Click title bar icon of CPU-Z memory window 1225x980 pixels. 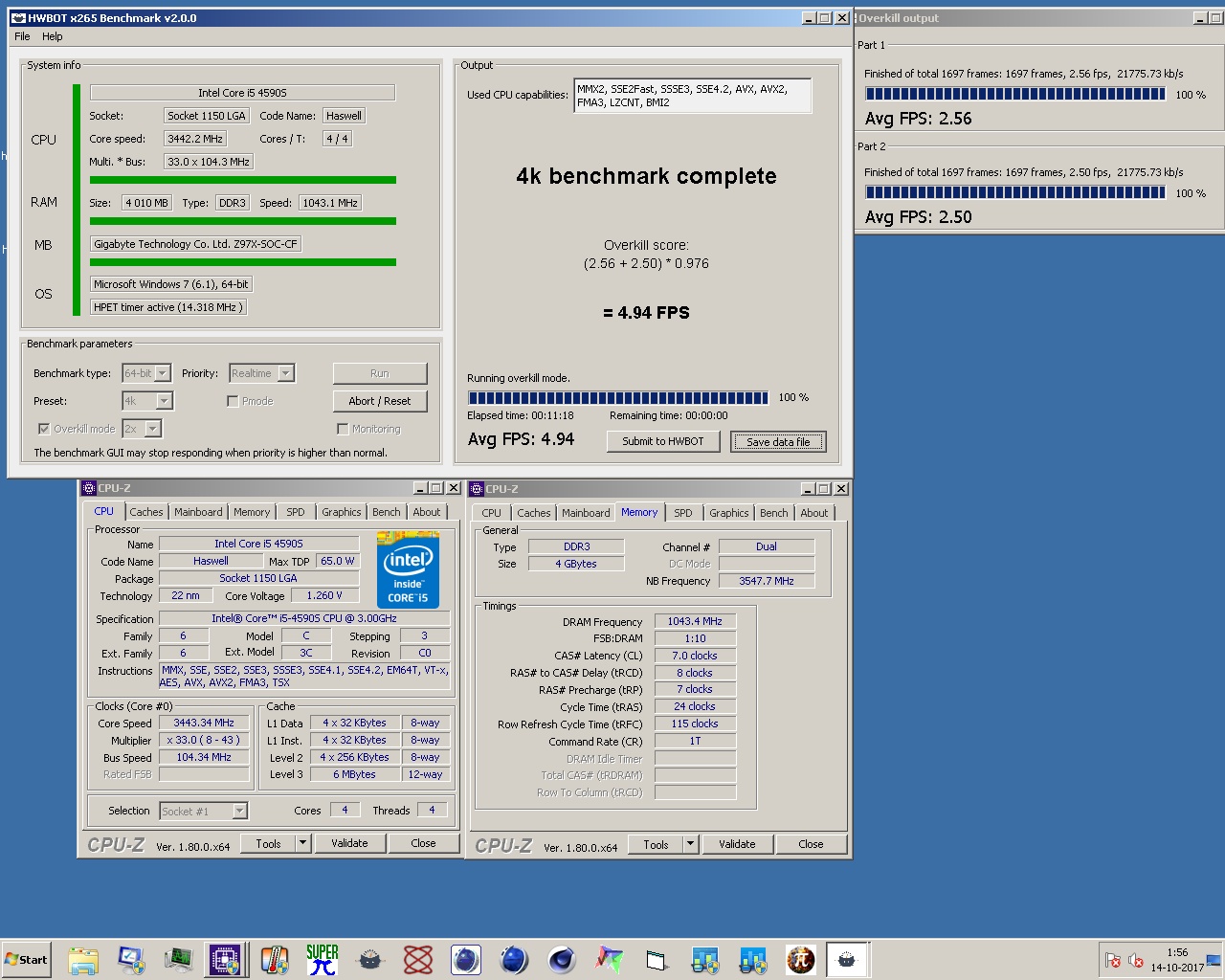click(x=477, y=489)
